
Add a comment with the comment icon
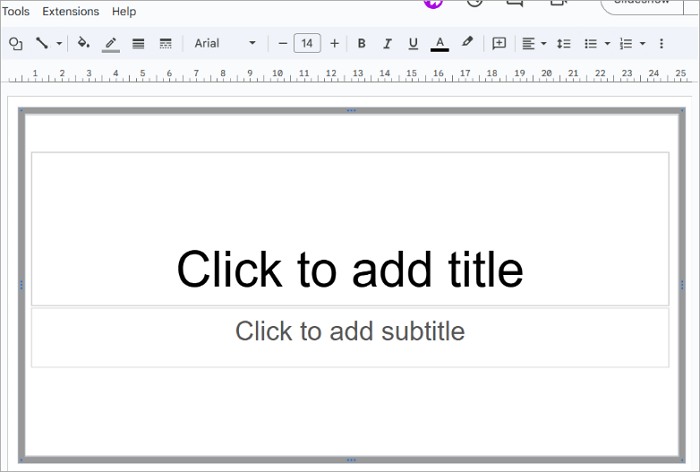pos(499,43)
